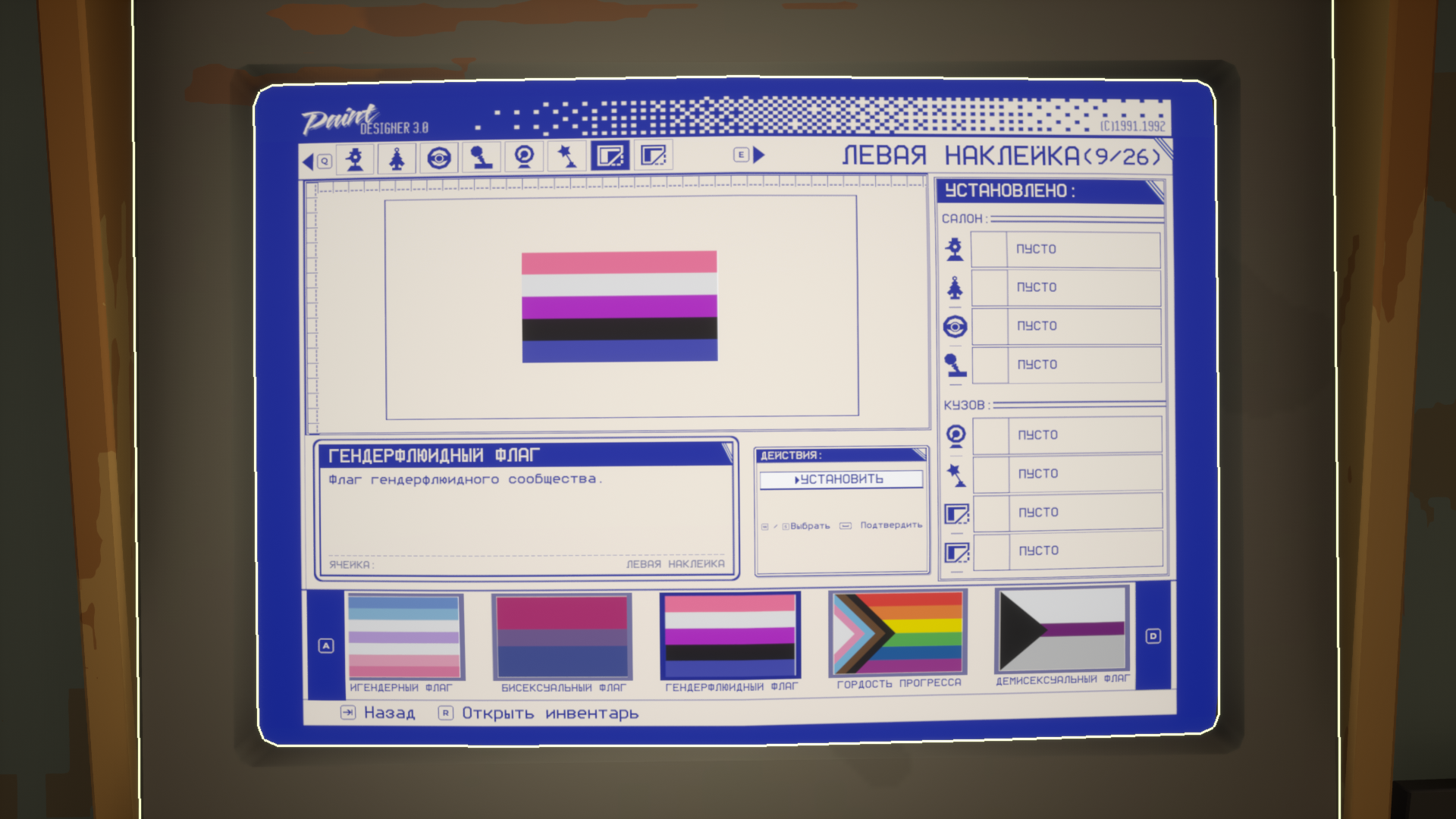Switch to the right sticker category icon
Screen dimensions: 1456x819
click(653, 155)
